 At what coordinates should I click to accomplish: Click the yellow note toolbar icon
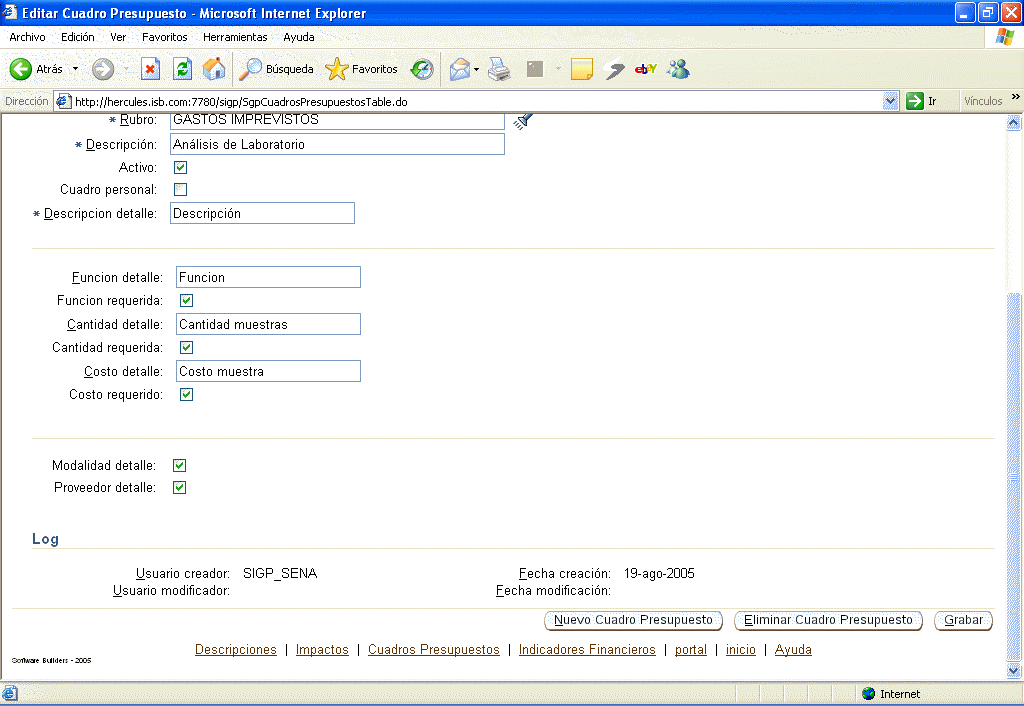tap(581, 69)
